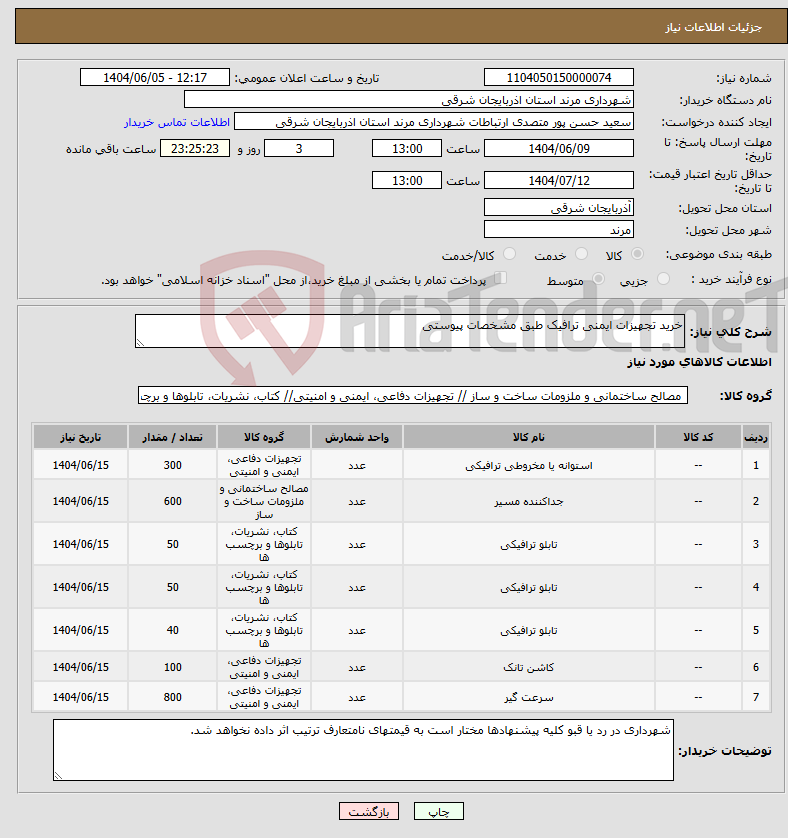Click the quantity 40 cell

[173, 630]
